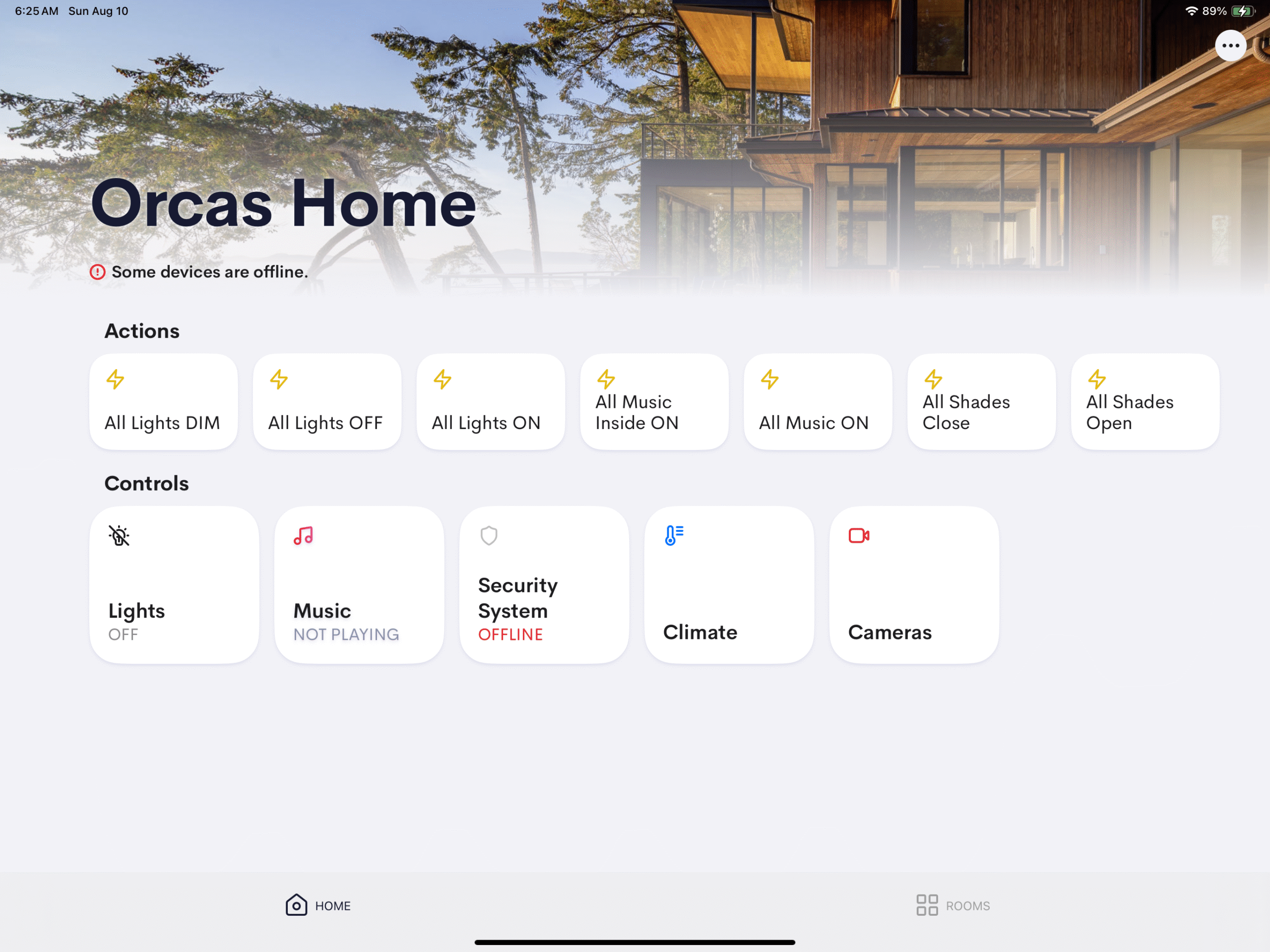
Task: Tap the Cameras video icon
Action: (x=858, y=535)
